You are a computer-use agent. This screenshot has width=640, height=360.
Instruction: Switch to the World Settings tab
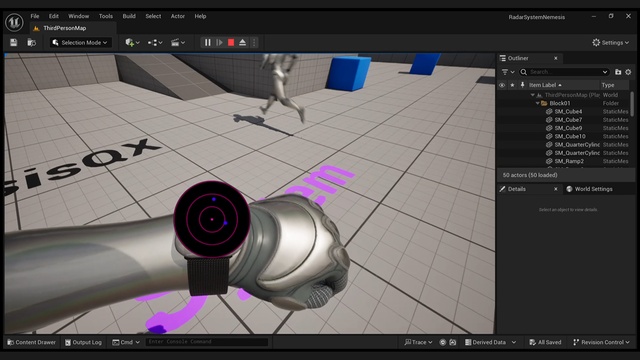[589, 189]
